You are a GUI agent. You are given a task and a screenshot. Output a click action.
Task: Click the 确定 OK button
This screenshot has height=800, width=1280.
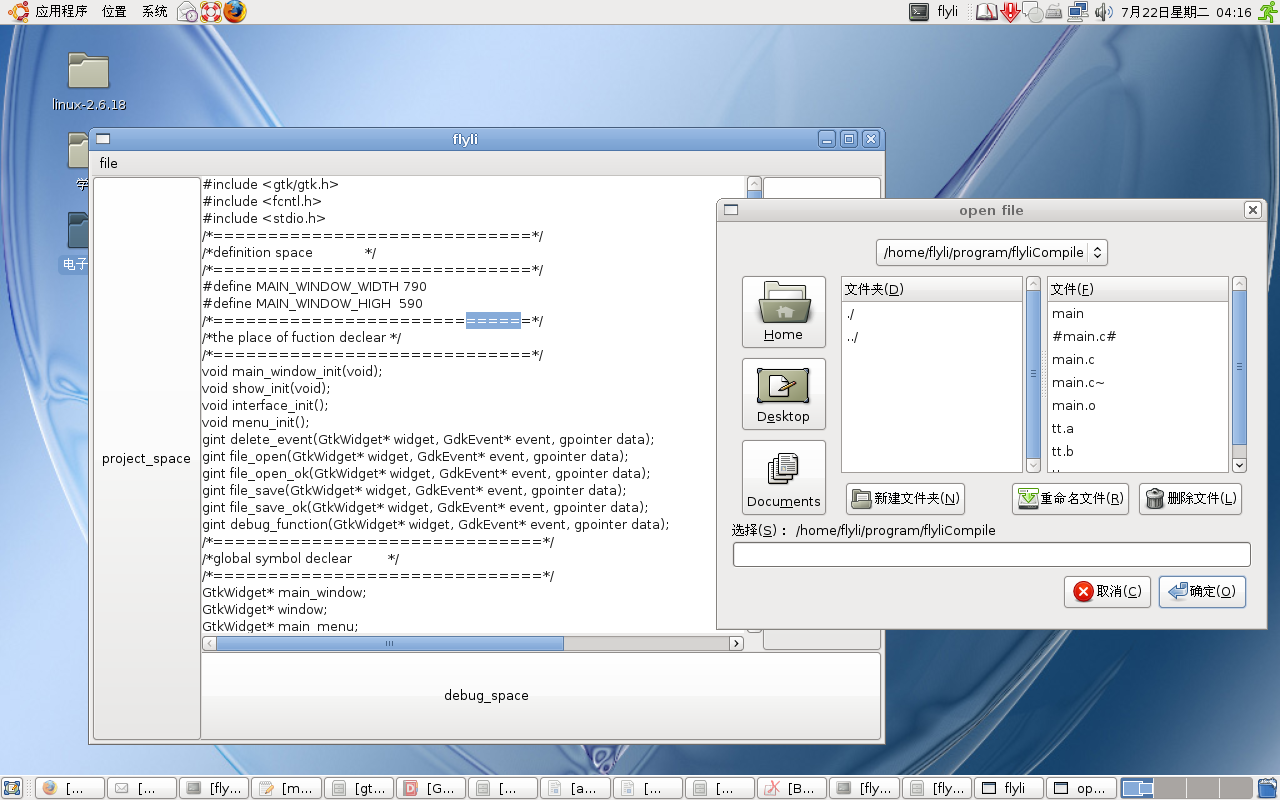point(1202,592)
